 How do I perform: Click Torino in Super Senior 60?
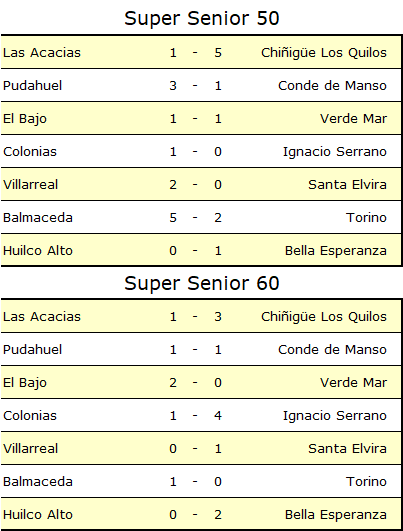366,482
